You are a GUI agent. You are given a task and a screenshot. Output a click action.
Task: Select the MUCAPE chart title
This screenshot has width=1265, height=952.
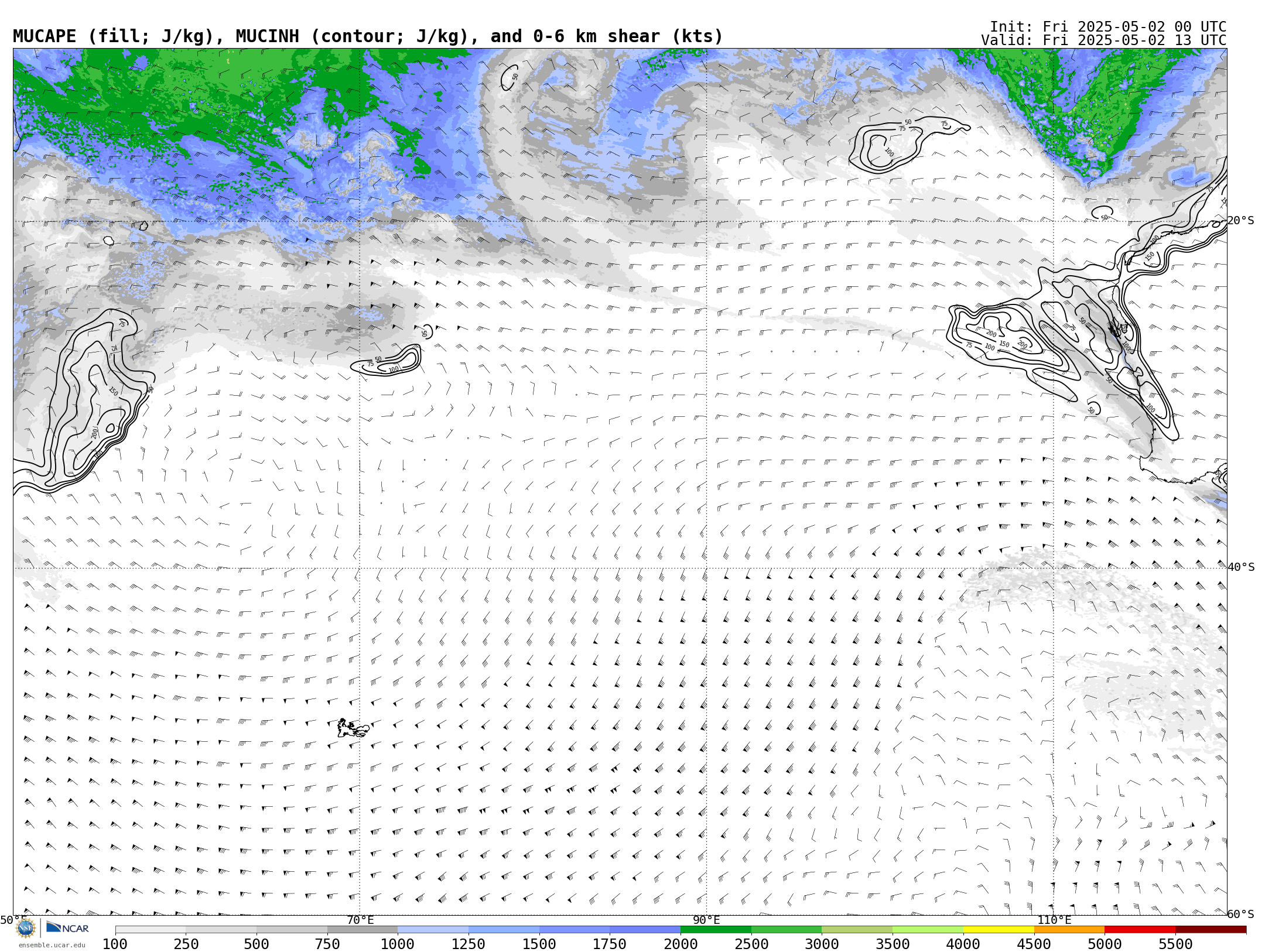(x=368, y=36)
